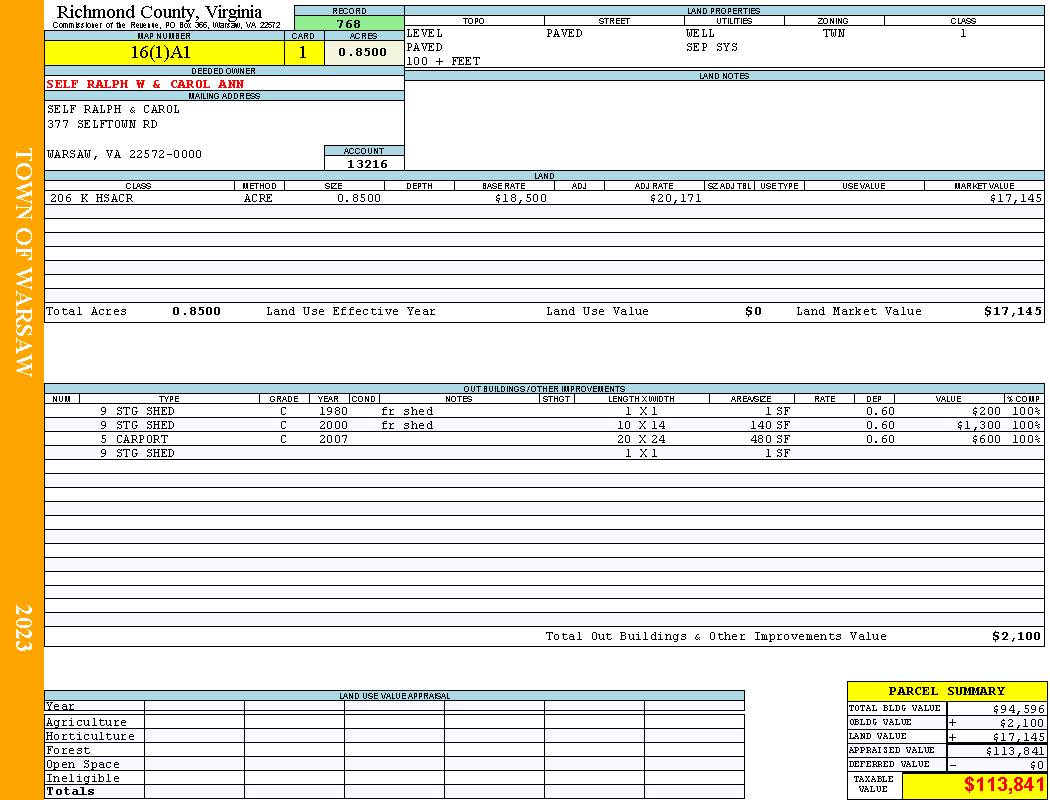
Task: Click land class 206 K HSACR
Action: 92,199
